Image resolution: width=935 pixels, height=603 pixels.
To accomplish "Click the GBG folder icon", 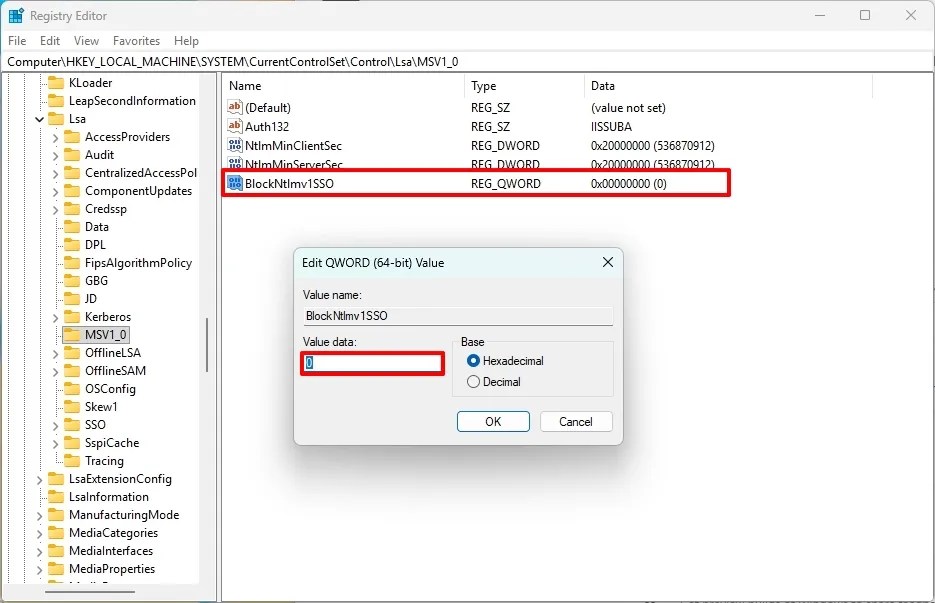I will tap(72, 280).
